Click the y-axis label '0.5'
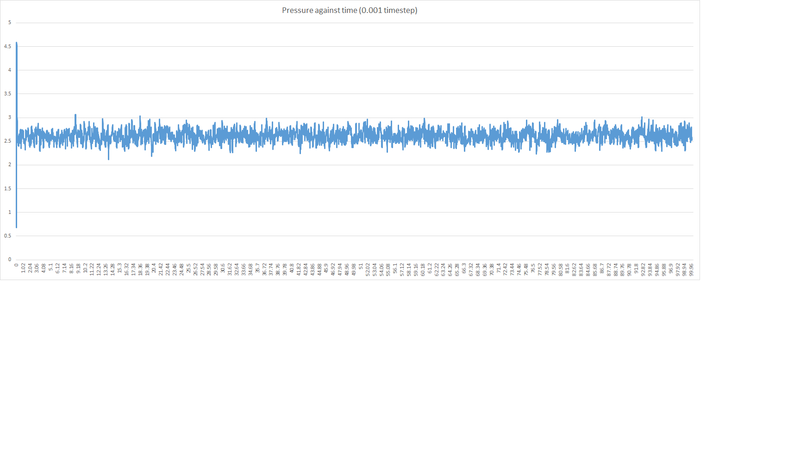 pos(8,236)
